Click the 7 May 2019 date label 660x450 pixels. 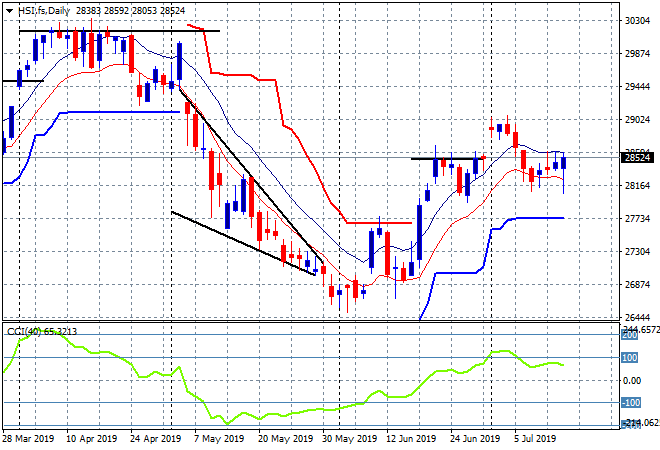tap(218, 439)
